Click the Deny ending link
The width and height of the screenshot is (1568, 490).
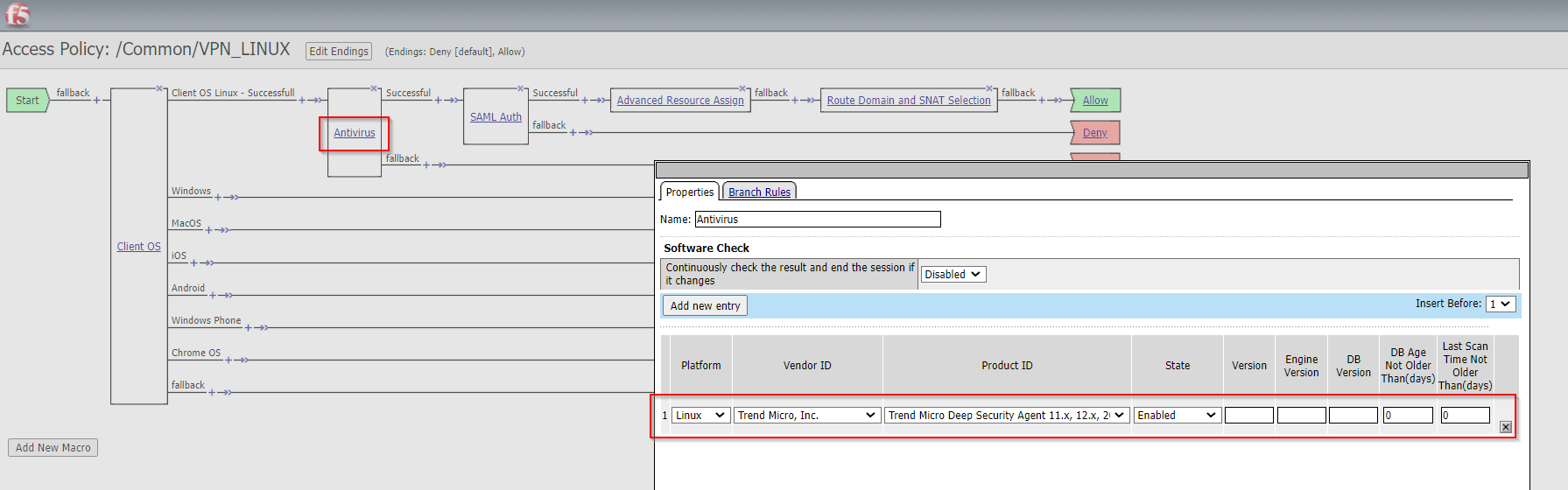pyautogui.click(x=1095, y=133)
